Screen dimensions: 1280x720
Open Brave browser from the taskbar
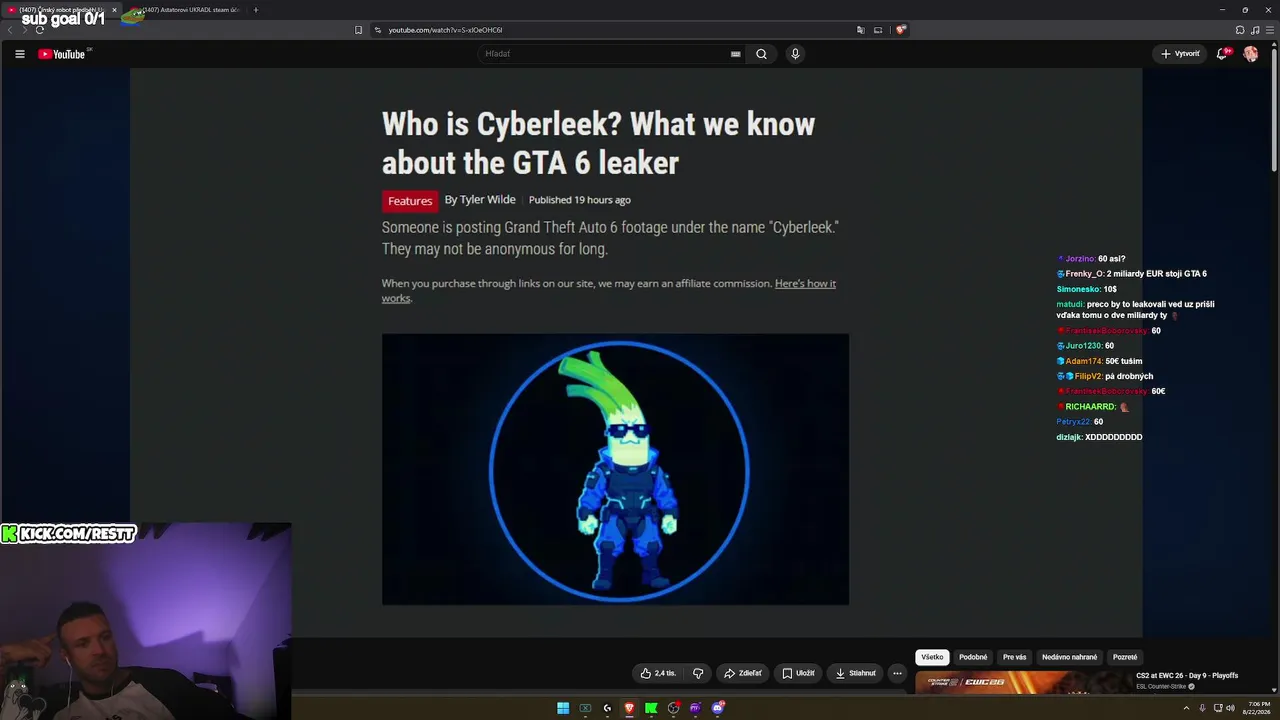tap(629, 708)
